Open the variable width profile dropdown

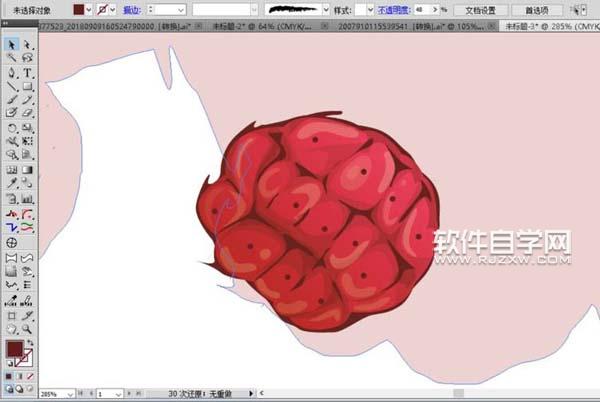[x=254, y=10]
